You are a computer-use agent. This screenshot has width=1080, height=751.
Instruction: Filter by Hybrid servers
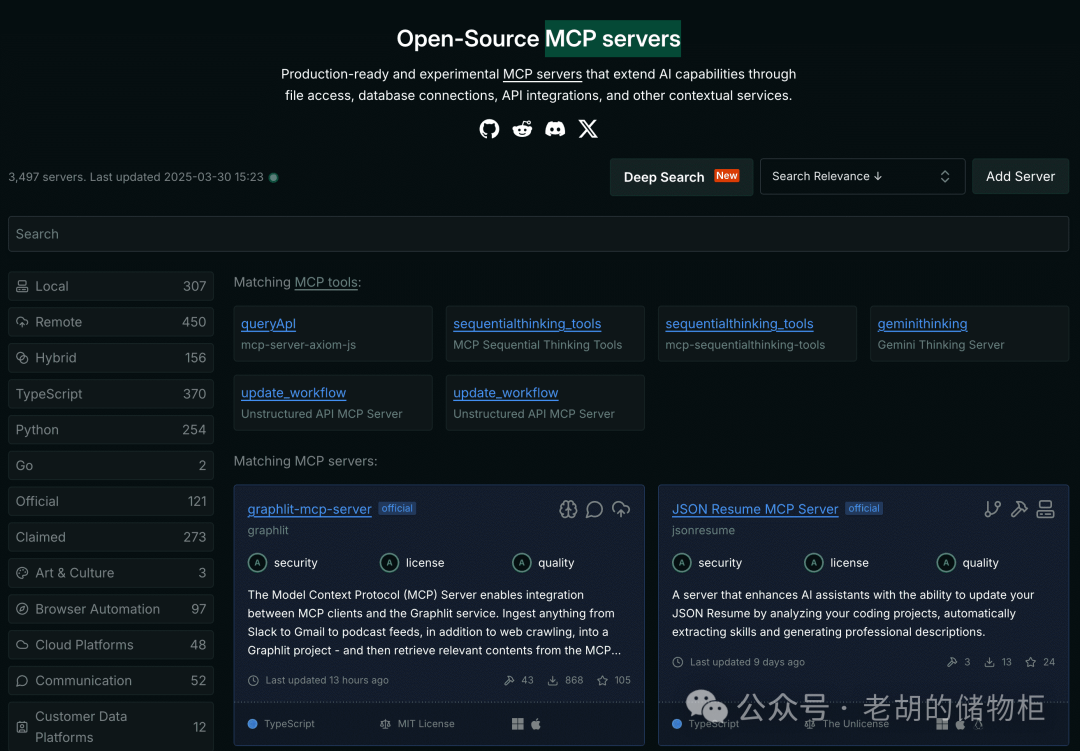click(x=111, y=358)
